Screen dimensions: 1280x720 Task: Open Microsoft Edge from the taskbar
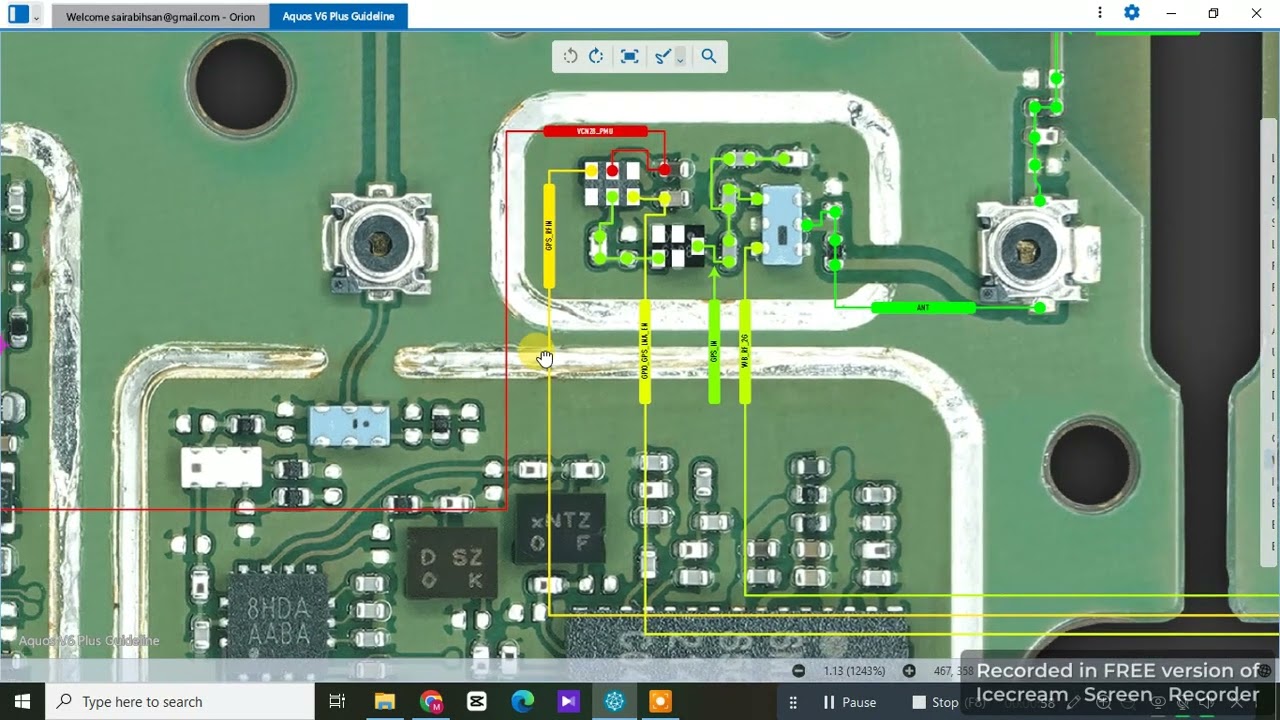point(523,701)
